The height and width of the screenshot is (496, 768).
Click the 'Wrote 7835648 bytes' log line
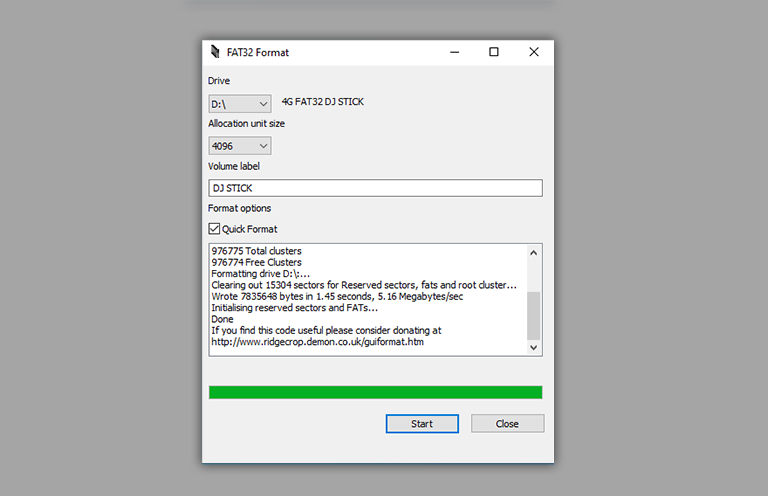point(337,296)
